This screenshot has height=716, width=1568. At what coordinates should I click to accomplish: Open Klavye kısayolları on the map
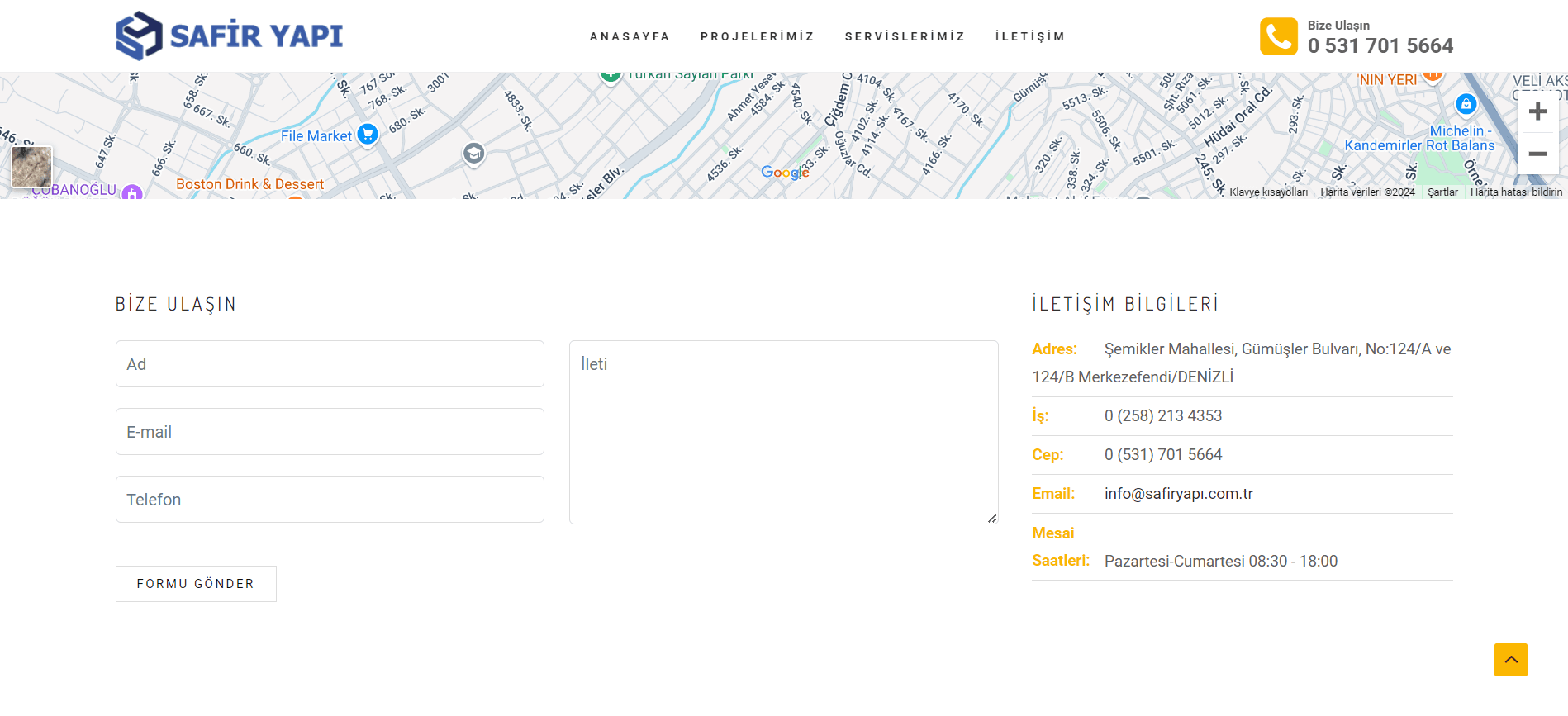click(x=1268, y=192)
